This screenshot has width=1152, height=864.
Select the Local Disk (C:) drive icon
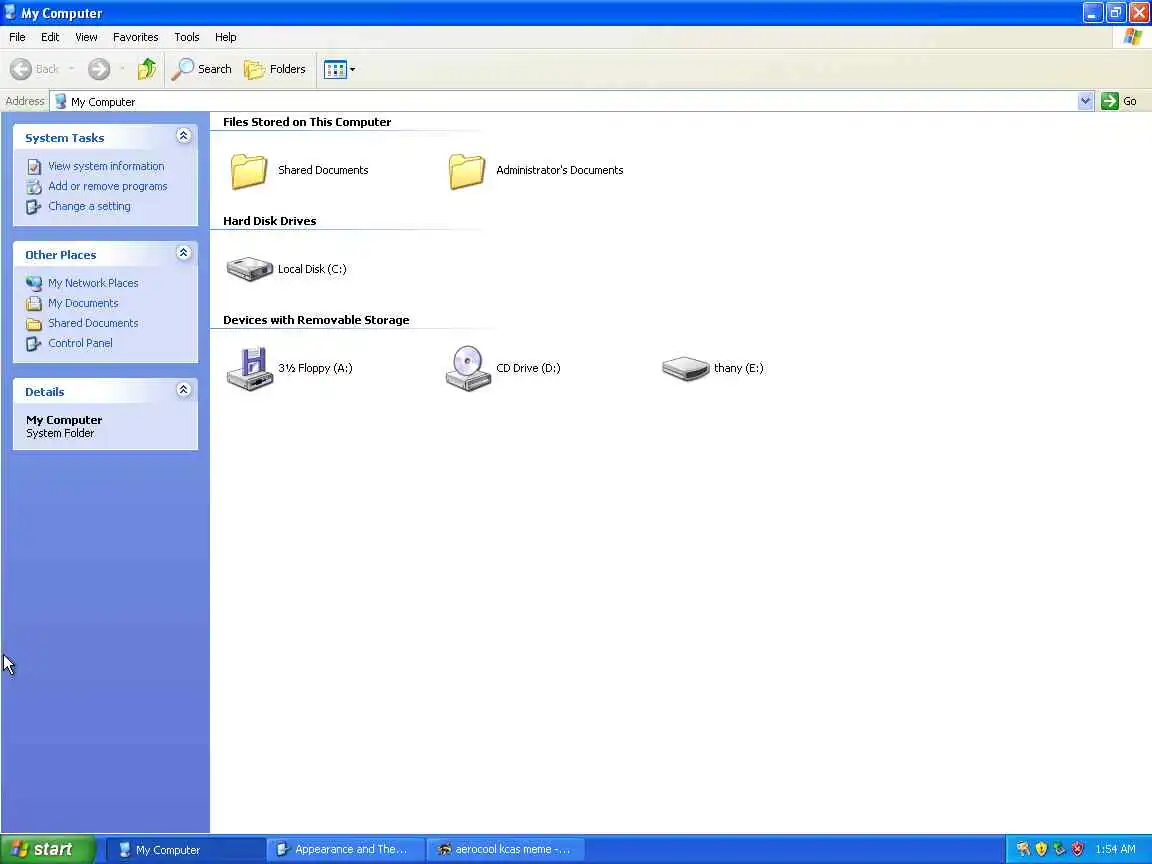[x=250, y=269]
